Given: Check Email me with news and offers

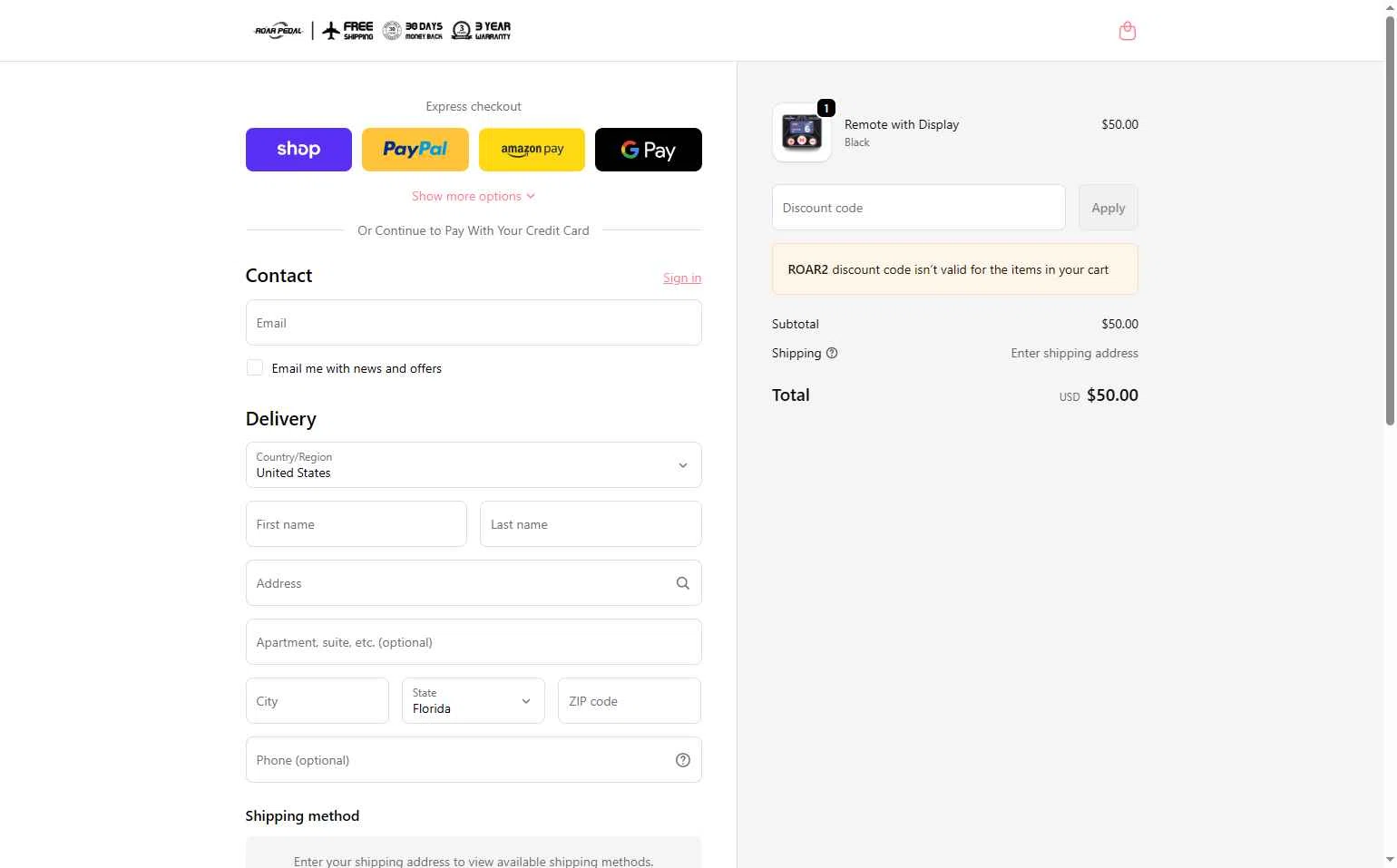Looking at the screenshot, I should pyautogui.click(x=255, y=367).
